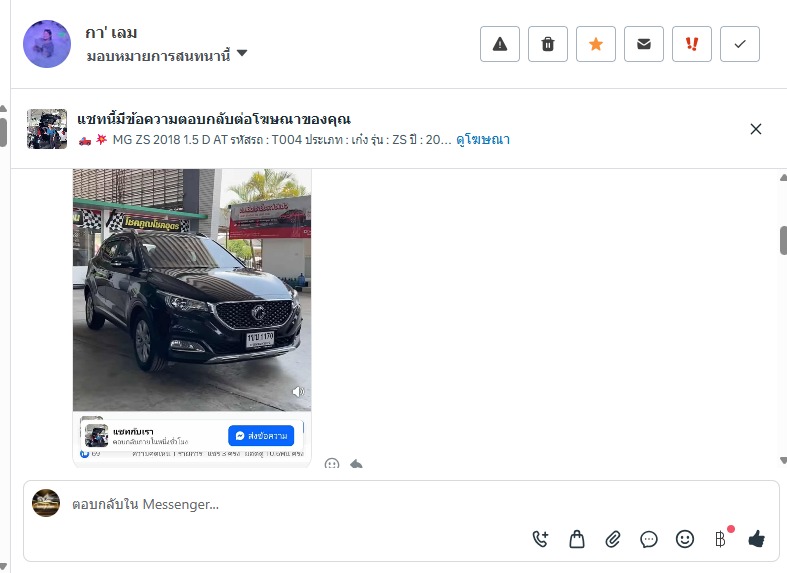Click the ดูโฆษณา link

coord(483,139)
